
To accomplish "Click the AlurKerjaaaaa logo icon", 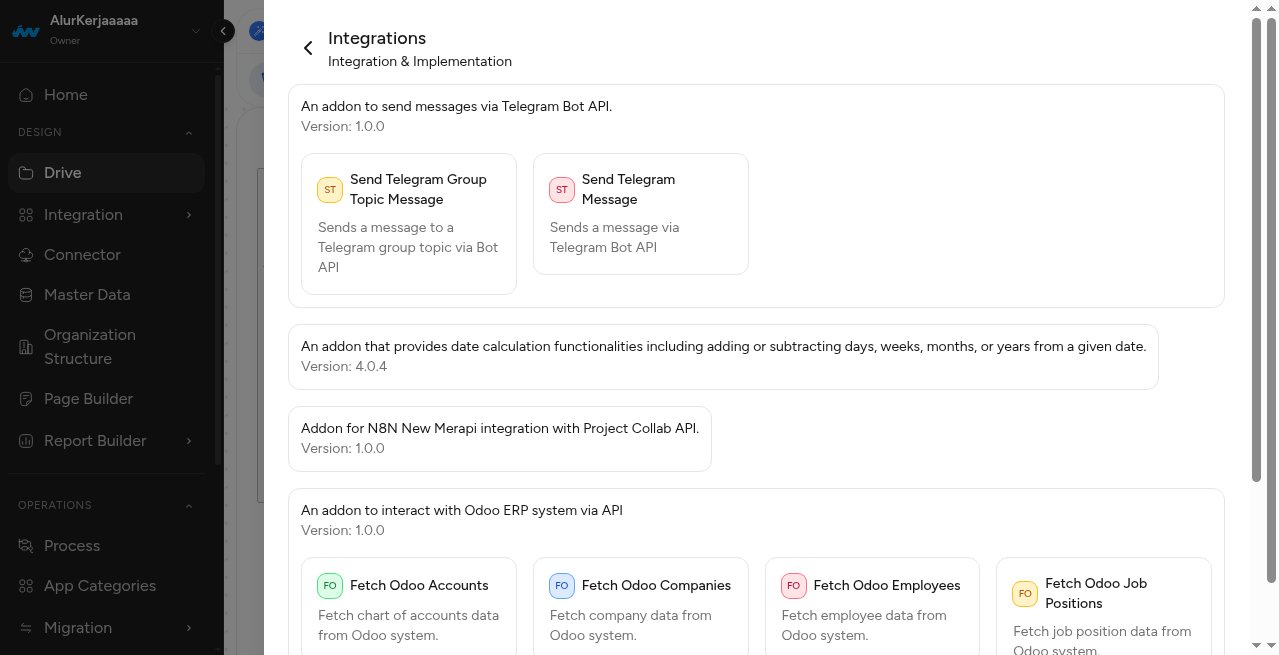I will tap(25, 32).
